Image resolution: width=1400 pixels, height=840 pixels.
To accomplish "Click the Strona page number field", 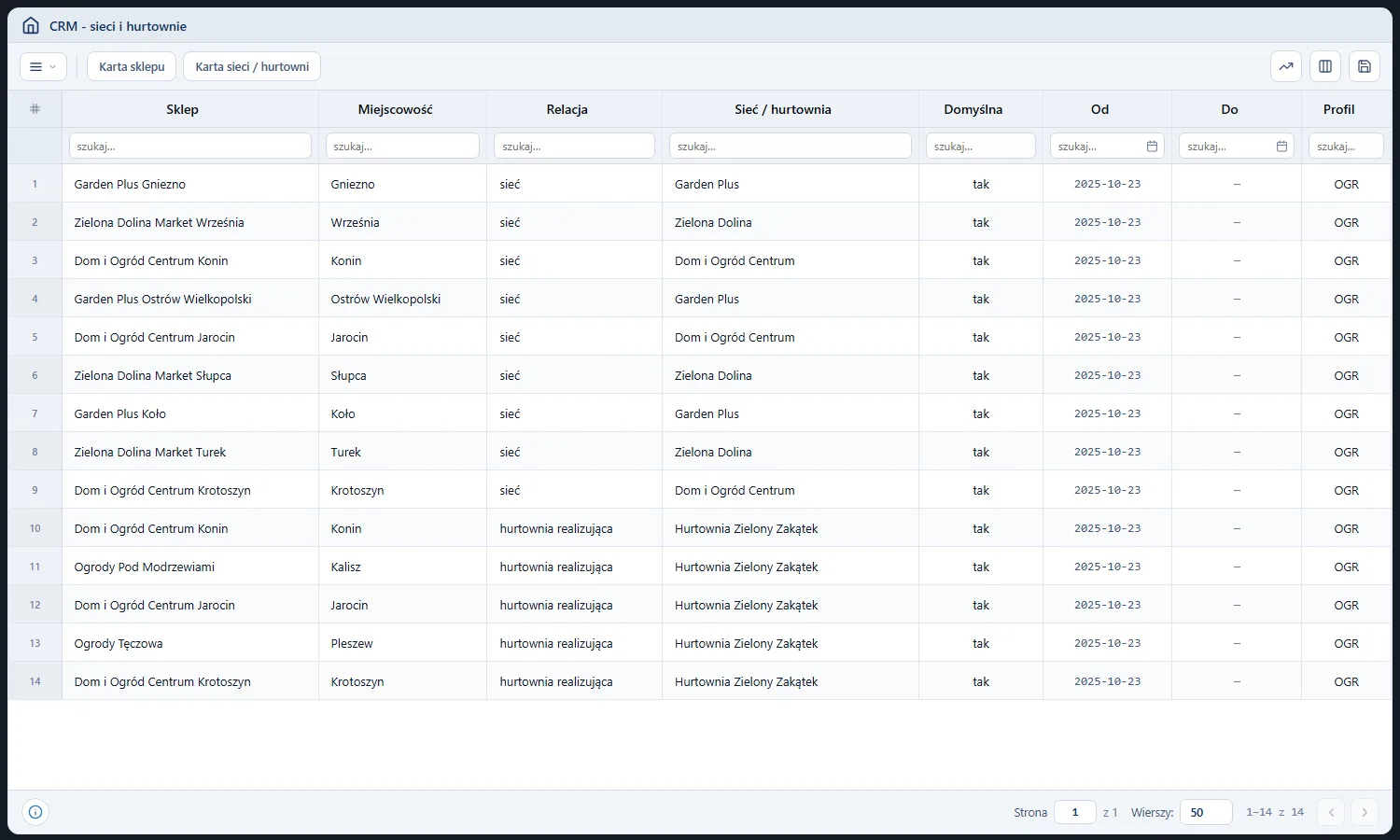I will [1075, 812].
